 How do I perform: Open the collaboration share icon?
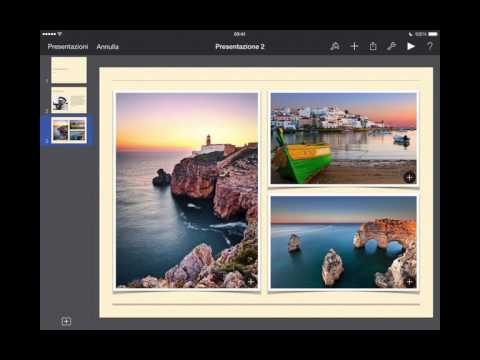335,46
